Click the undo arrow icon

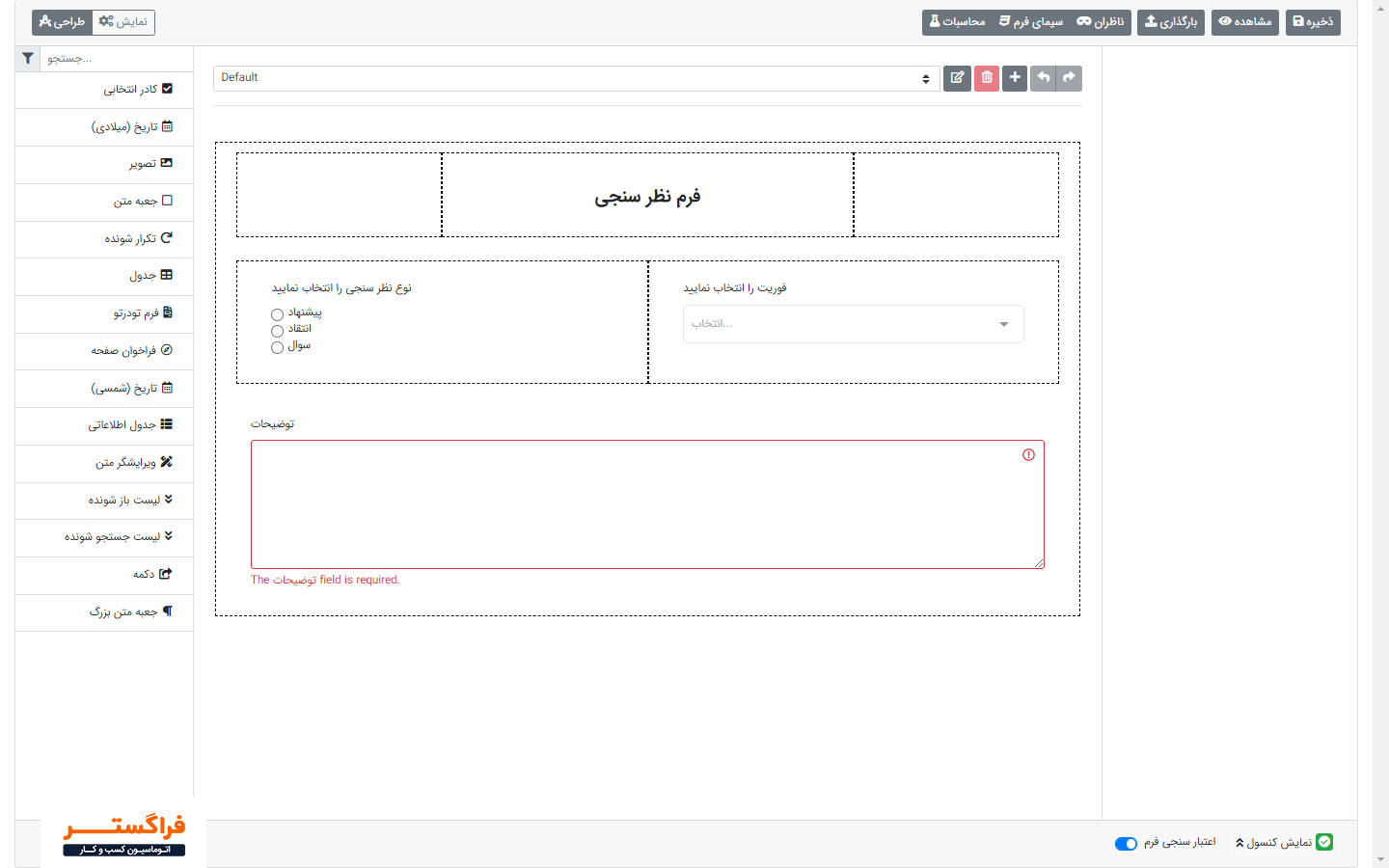point(1043,78)
